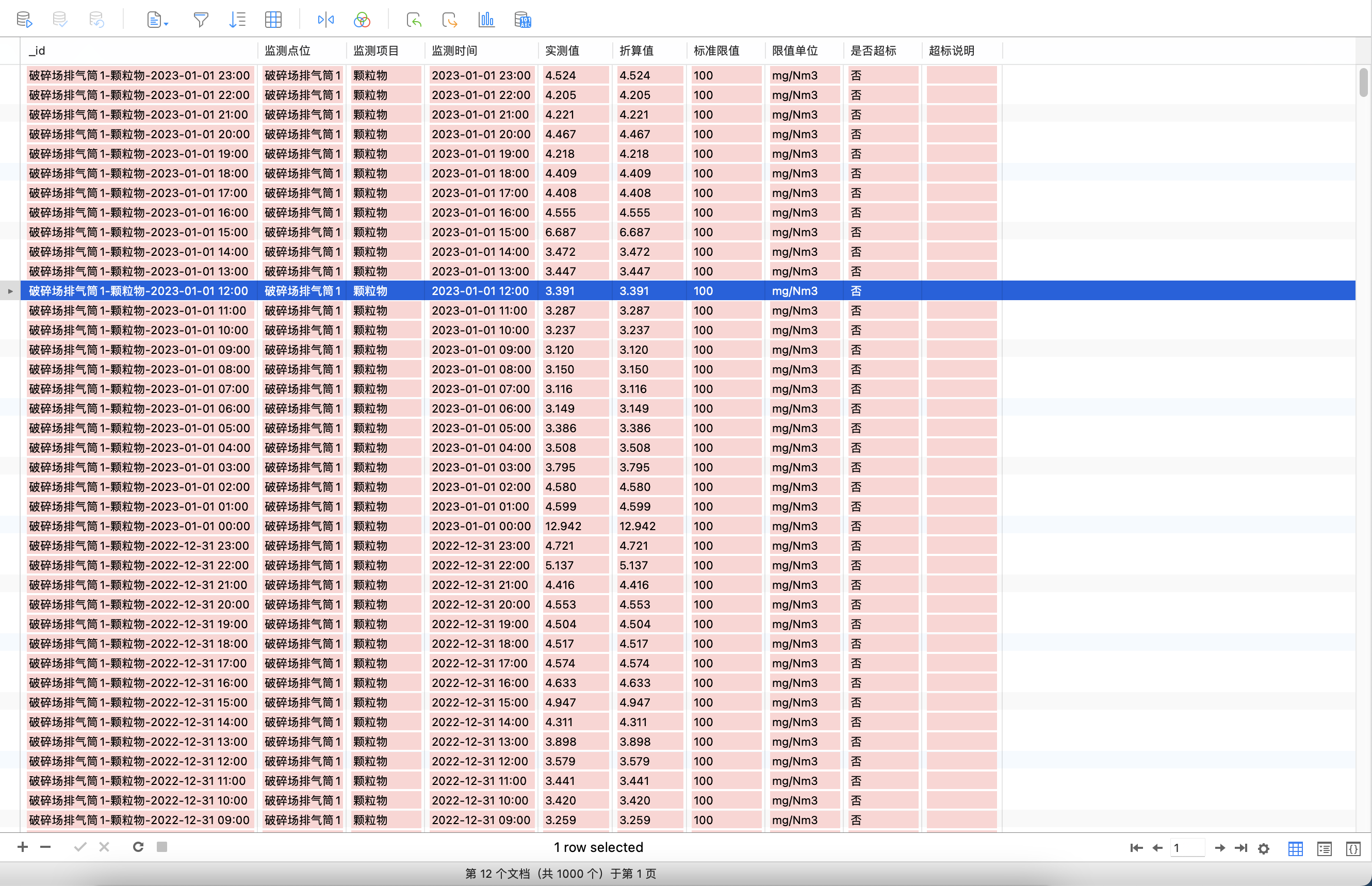1372x886 pixels.
Task: Click the 监测时间 cell 2022-12-31 15:00
Action: click(482, 702)
